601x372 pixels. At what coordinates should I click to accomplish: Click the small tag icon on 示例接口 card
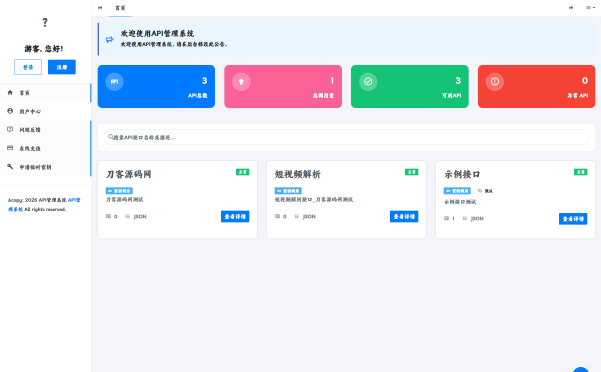coord(480,191)
